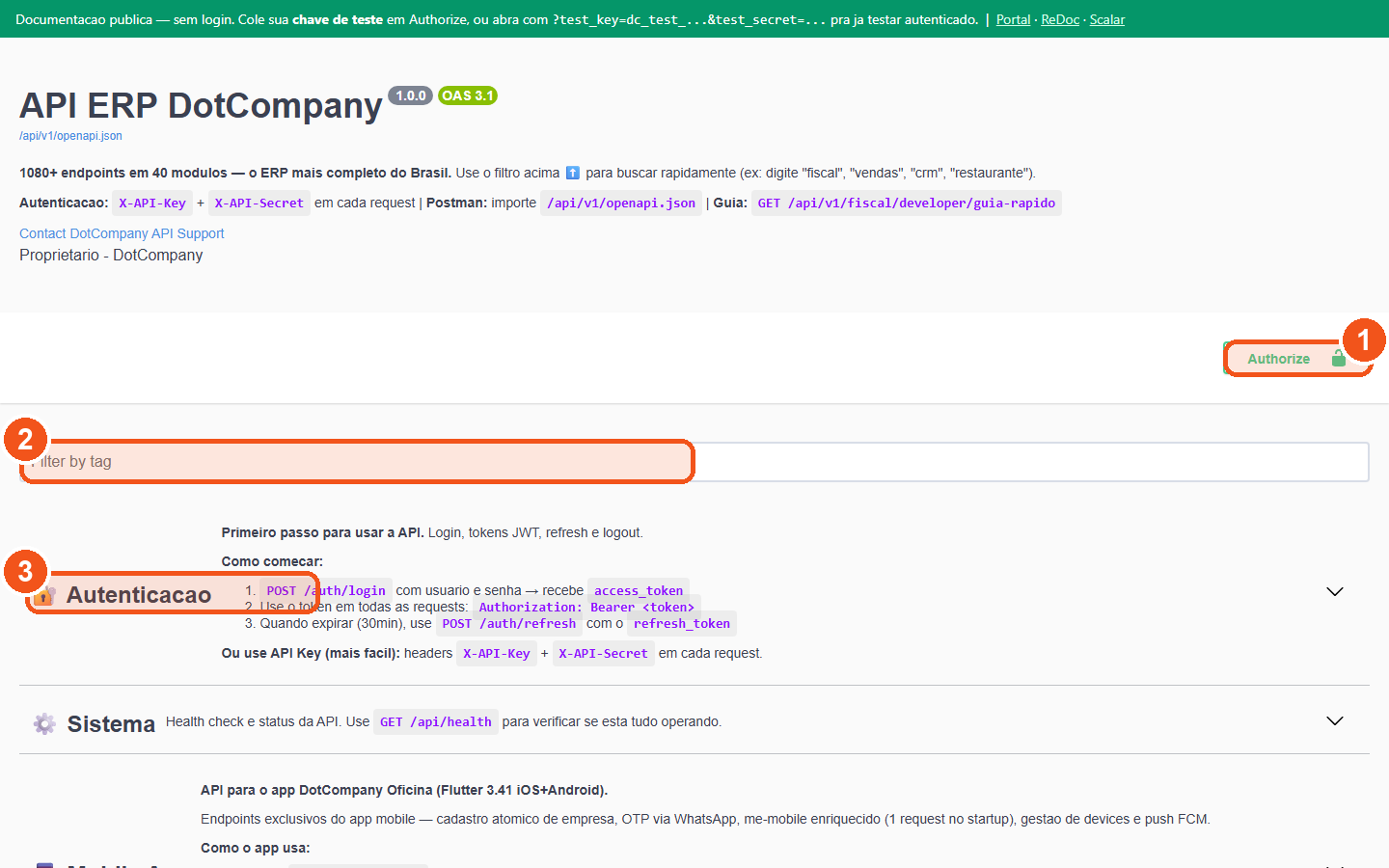Click the POST /auth/login code snippet
1389x868 pixels.
(x=326, y=591)
